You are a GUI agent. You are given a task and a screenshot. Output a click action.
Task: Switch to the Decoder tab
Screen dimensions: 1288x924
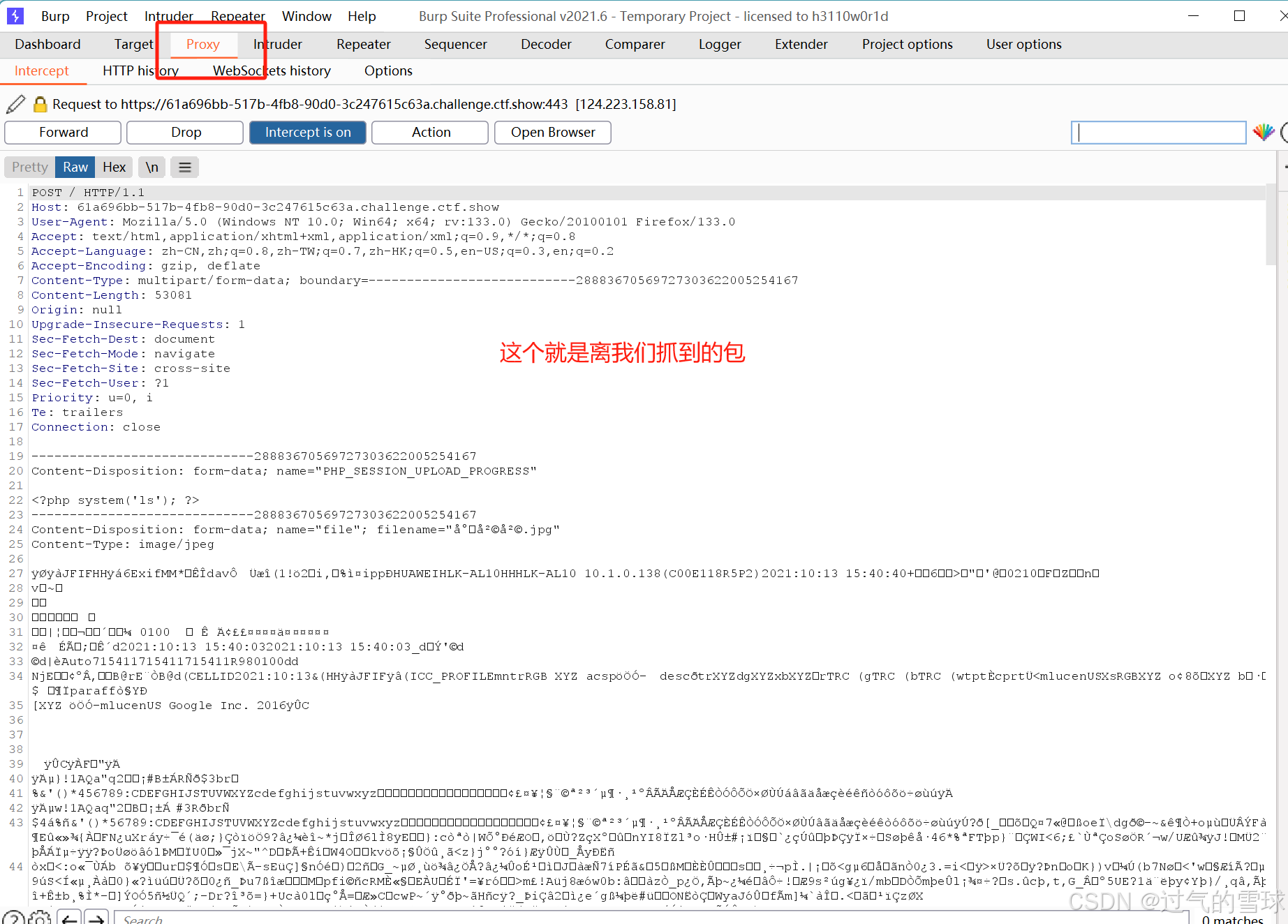pyautogui.click(x=545, y=44)
